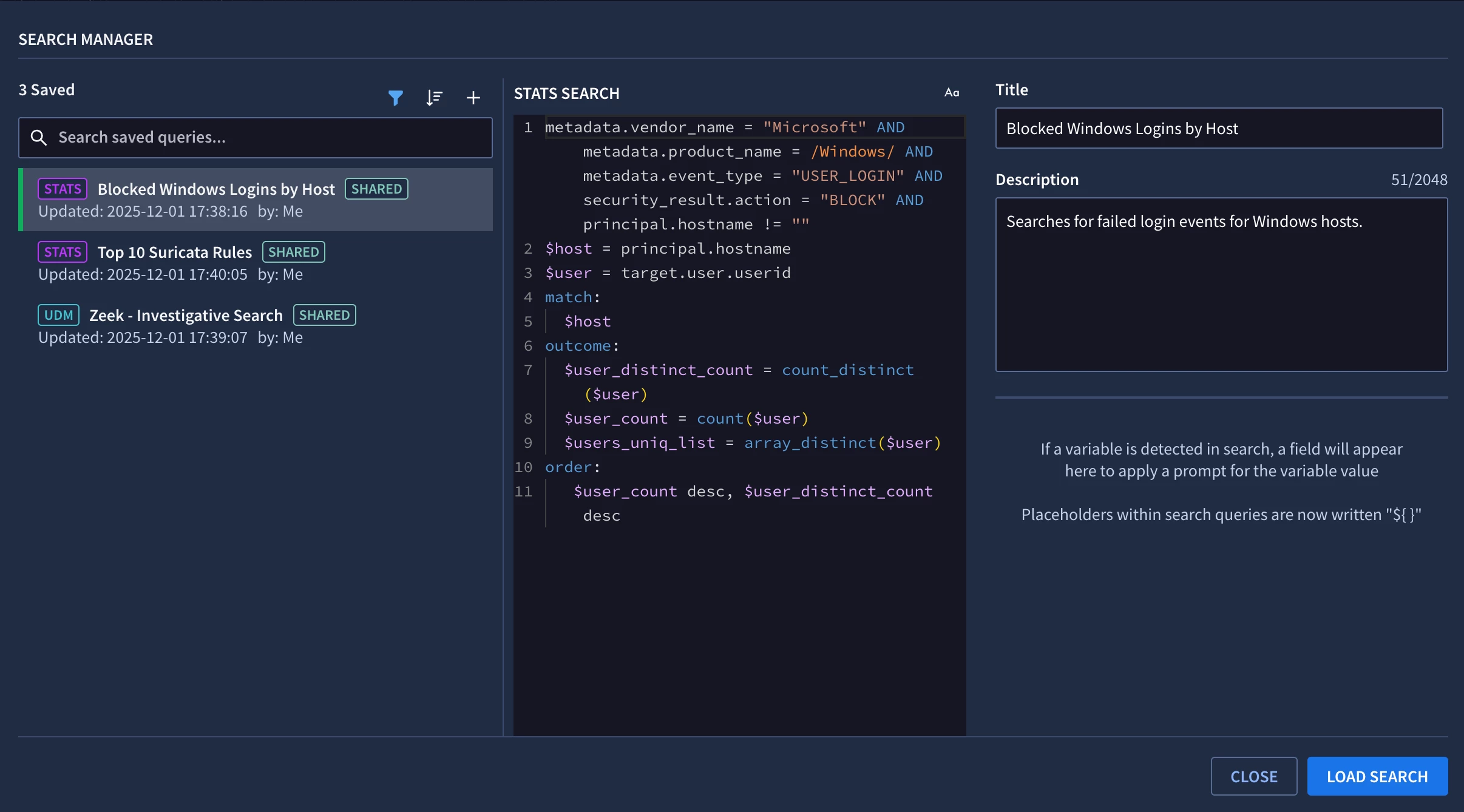Click the filter saved searches icon
This screenshot has height=812, width=1464.
[395, 97]
